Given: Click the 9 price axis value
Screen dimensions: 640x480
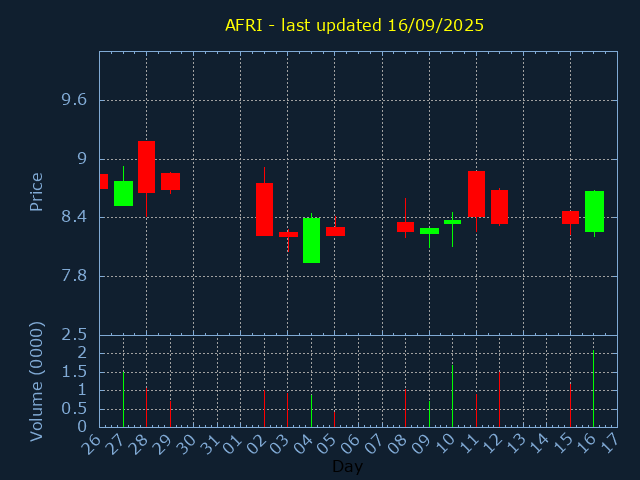Looking at the screenshot, I should pyautogui.click(x=82, y=159).
